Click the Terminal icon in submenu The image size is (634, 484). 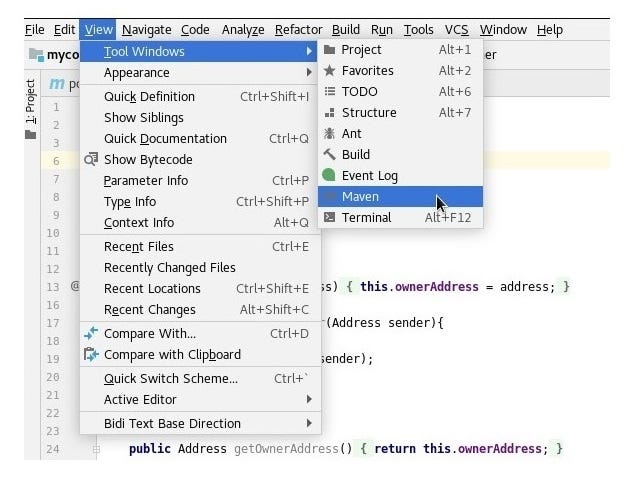(330, 218)
